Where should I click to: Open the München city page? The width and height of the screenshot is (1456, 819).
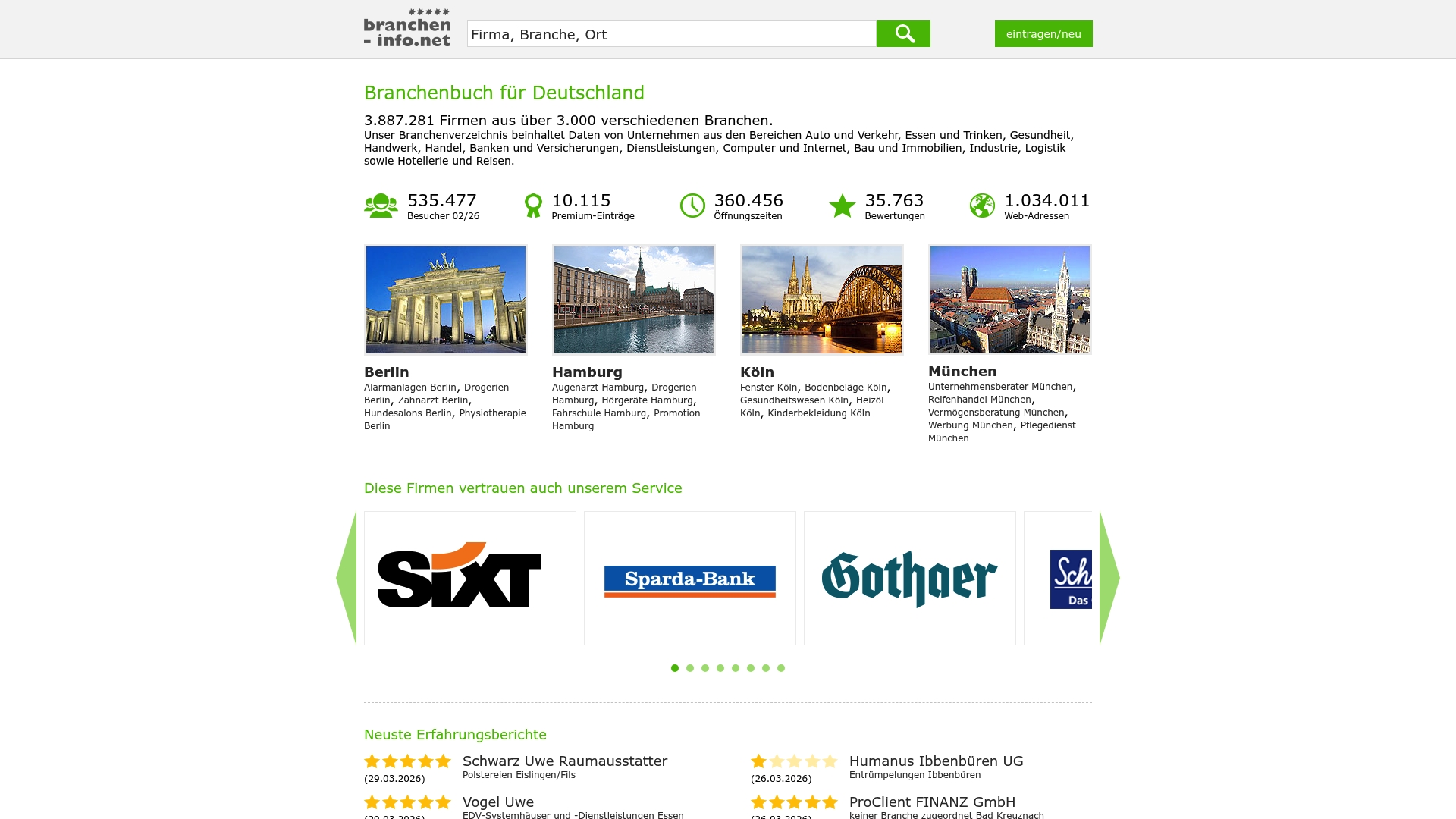tap(963, 372)
